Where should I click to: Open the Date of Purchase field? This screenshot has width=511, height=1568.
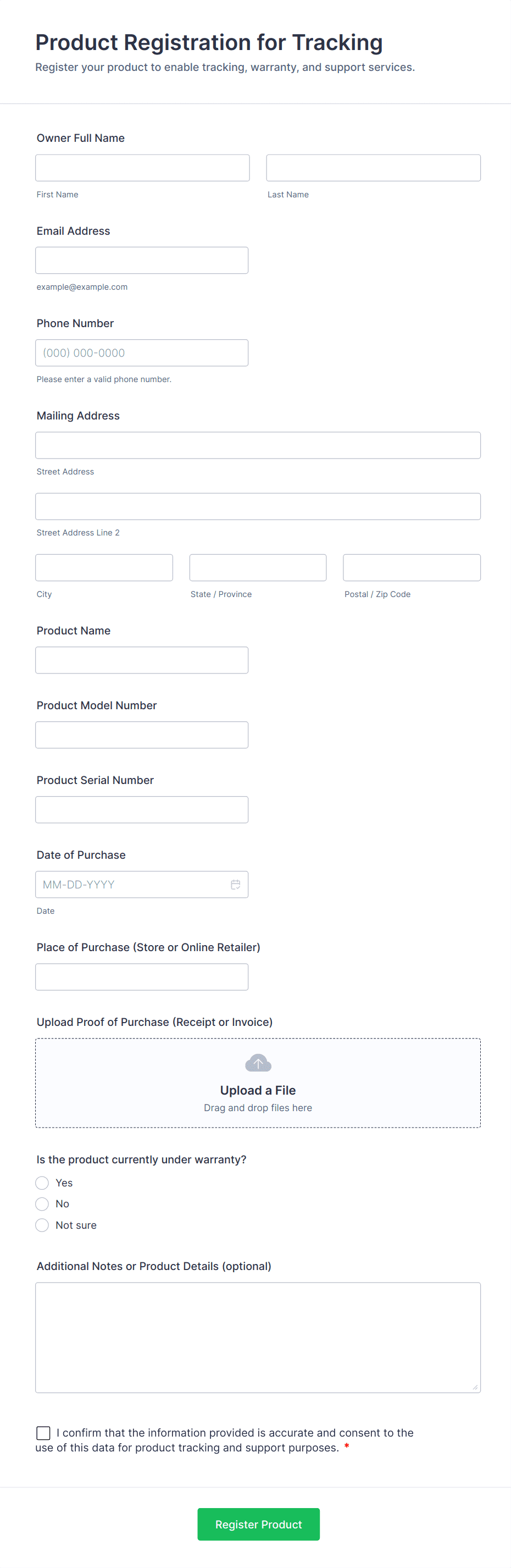click(x=131, y=885)
